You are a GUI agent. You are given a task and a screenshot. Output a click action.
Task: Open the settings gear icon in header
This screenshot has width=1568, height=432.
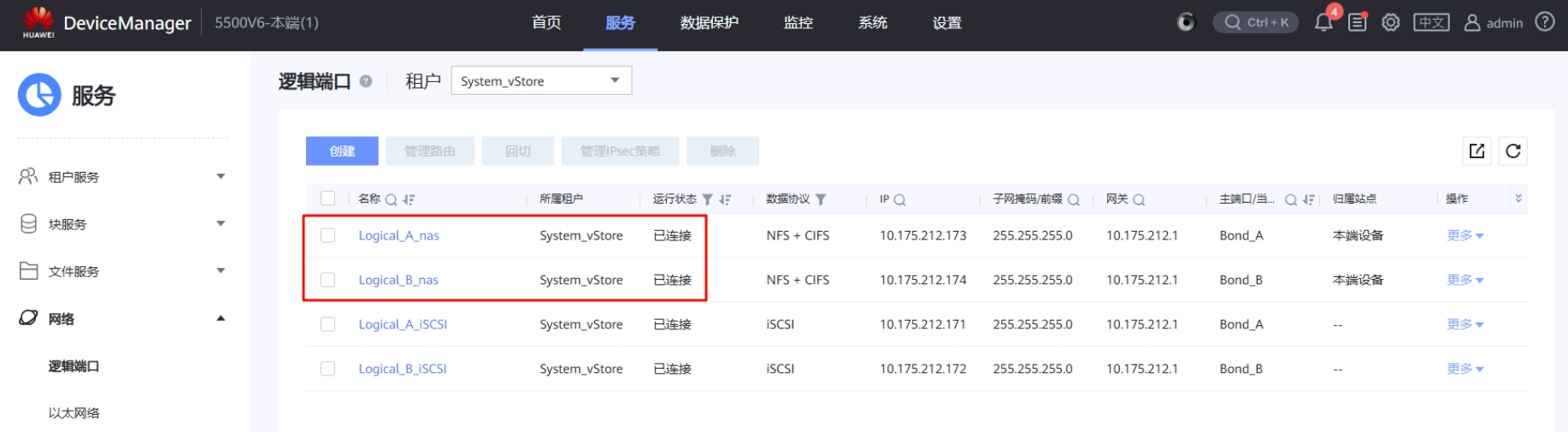click(x=1391, y=23)
